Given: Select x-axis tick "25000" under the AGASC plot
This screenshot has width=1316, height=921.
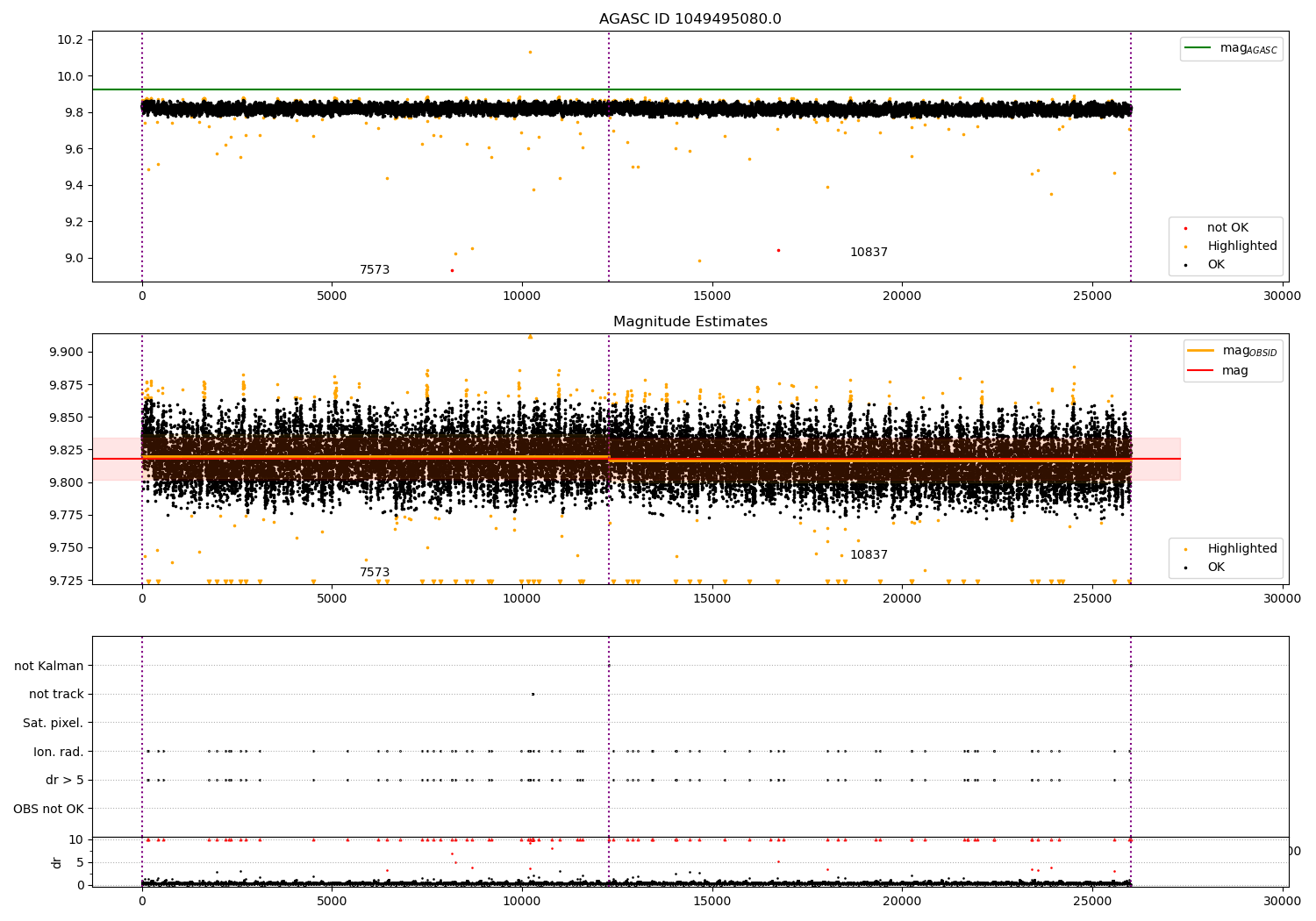Looking at the screenshot, I should pyautogui.click(x=1092, y=296).
